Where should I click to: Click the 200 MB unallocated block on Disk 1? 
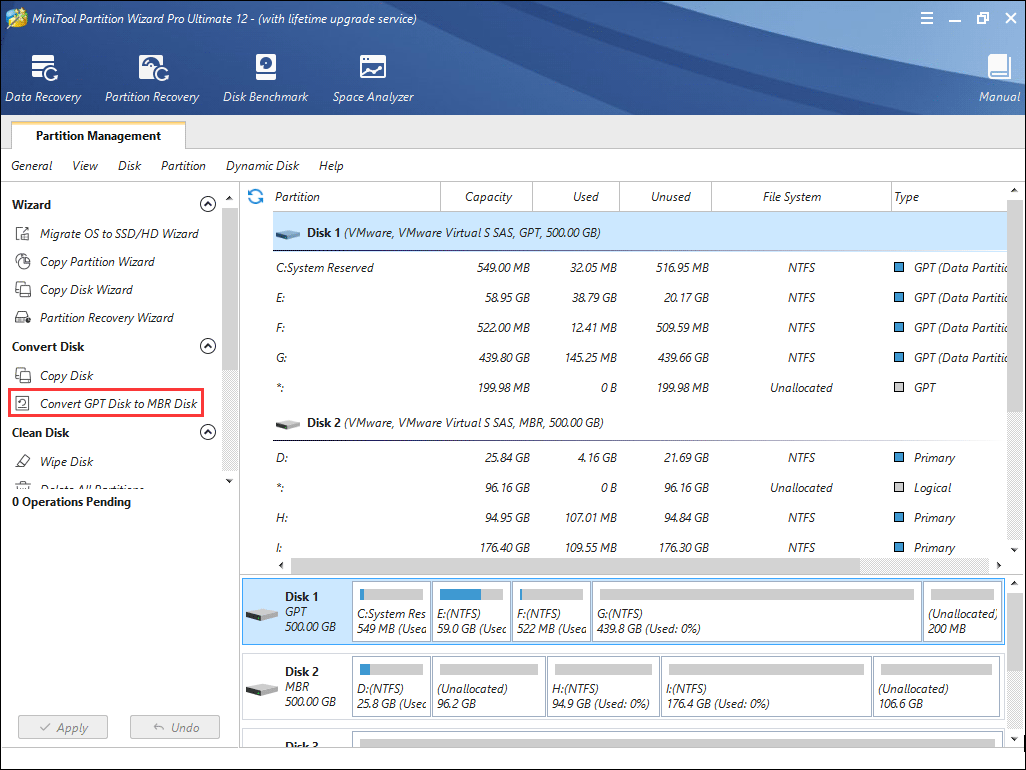click(x=963, y=612)
